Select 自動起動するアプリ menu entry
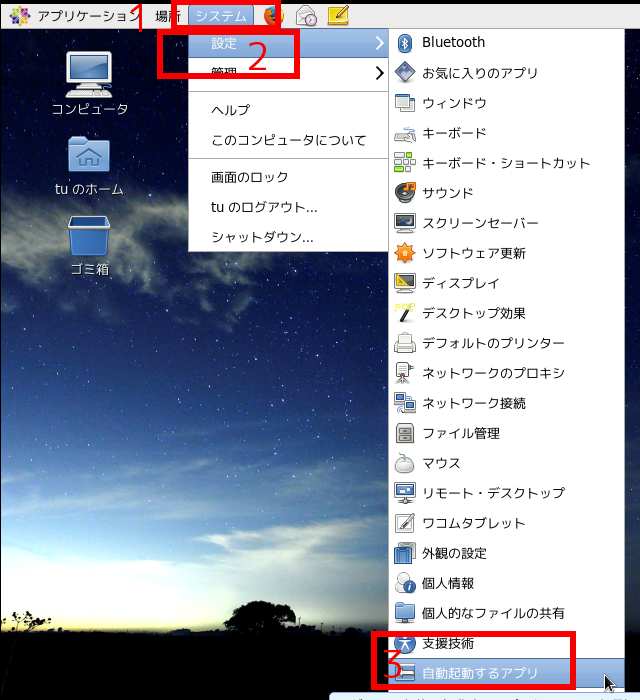This screenshot has width=640, height=700. (480, 672)
